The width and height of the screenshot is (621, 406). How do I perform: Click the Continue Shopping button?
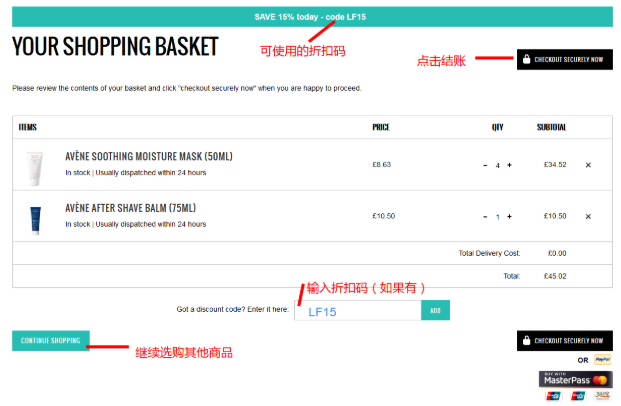[x=51, y=341]
